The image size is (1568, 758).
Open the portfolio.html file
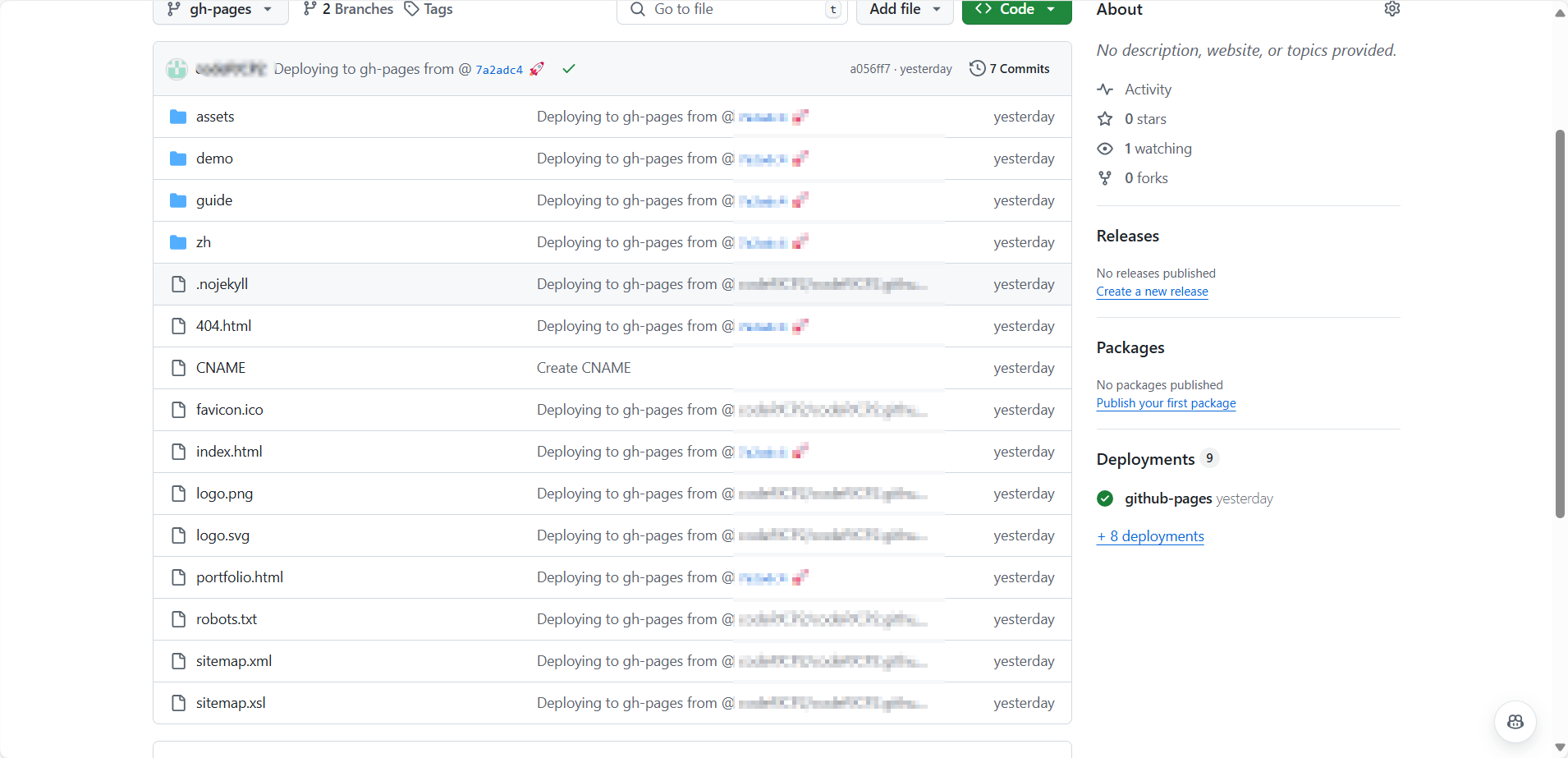pyautogui.click(x=240, y=577)
